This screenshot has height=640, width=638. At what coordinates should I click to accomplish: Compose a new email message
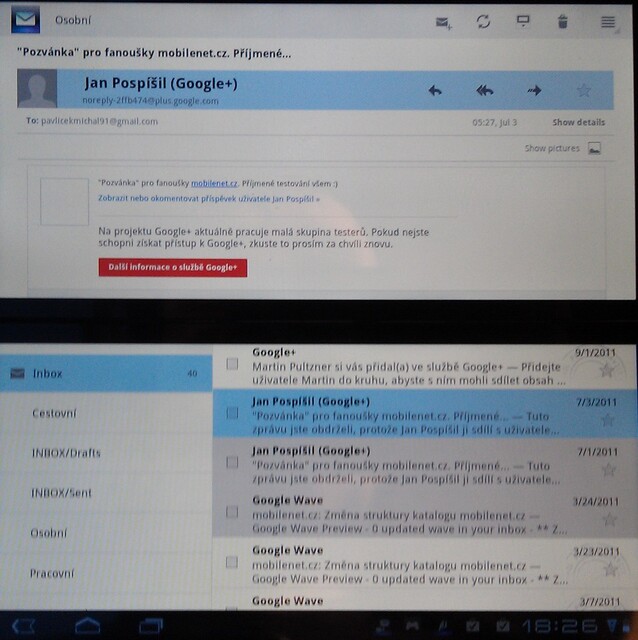(443, 22)
